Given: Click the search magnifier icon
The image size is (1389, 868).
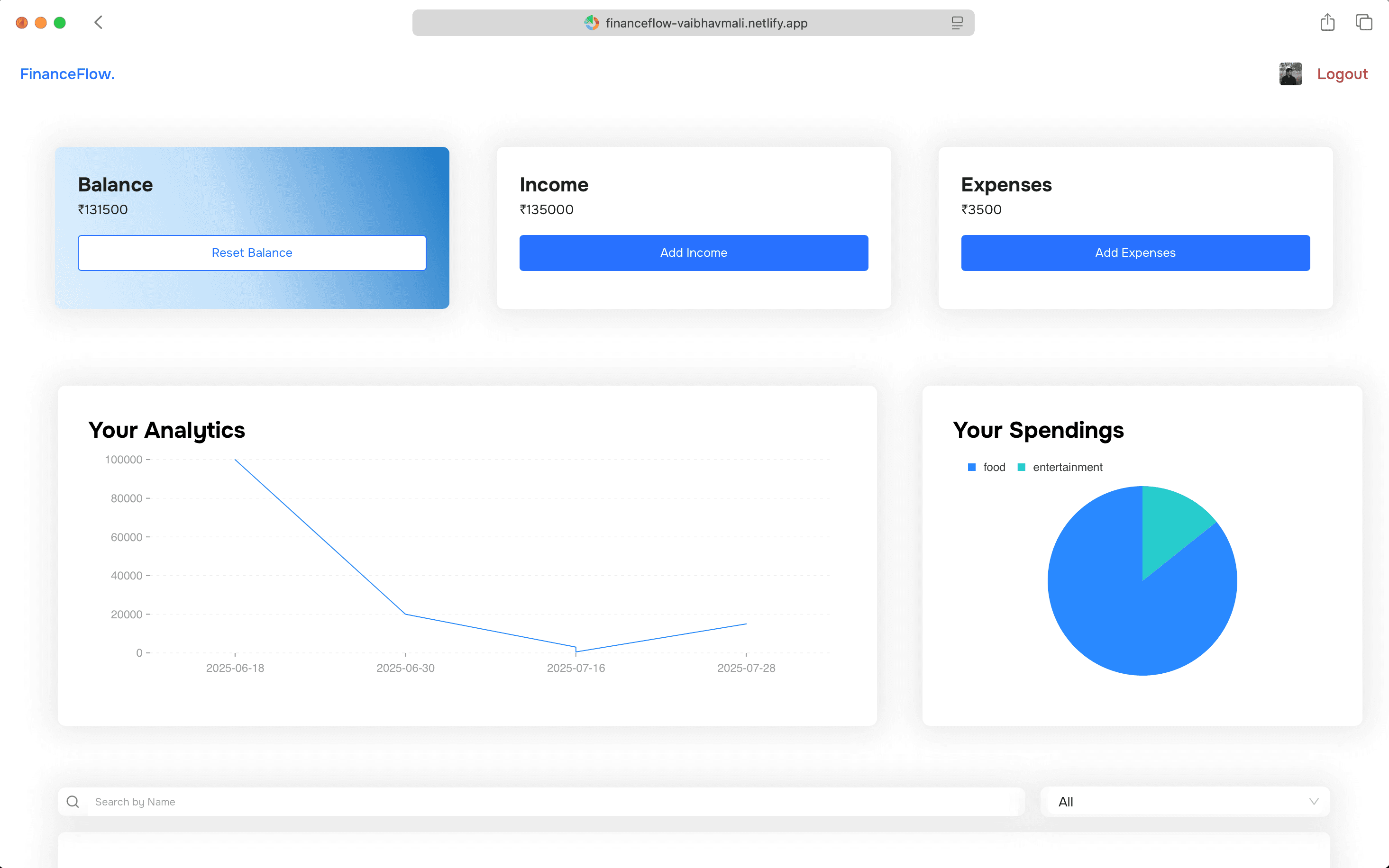Looking at the screenshot, I should click(x=73, y=801).
